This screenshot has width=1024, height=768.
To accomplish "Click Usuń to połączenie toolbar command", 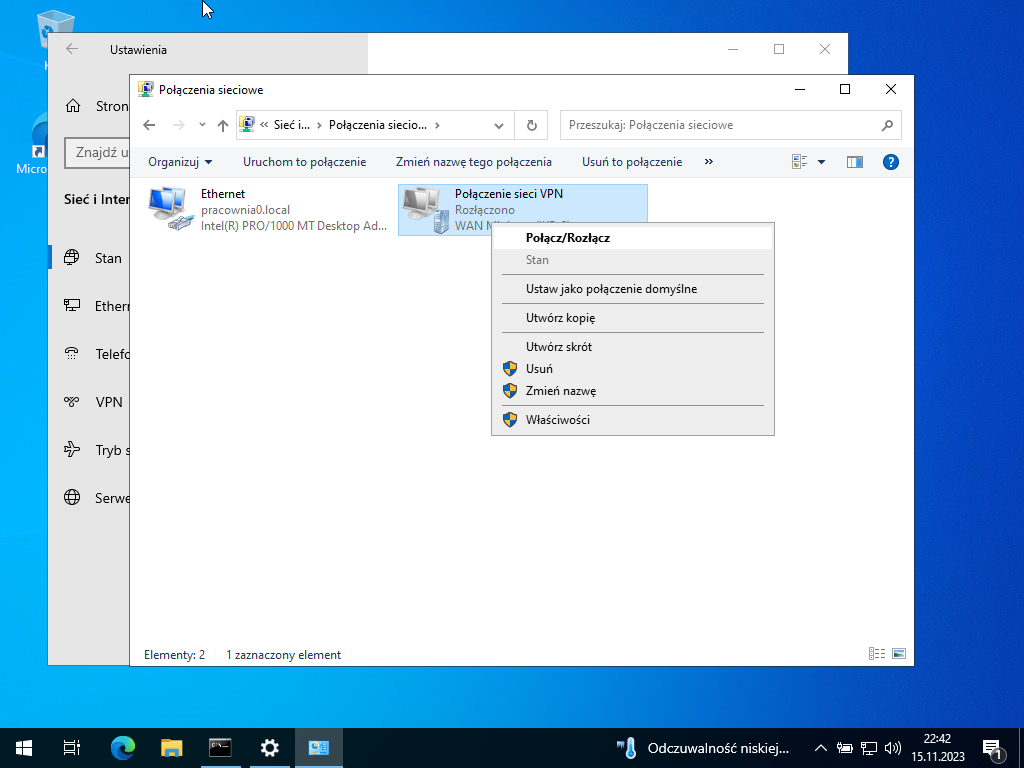I will [632, 162].
